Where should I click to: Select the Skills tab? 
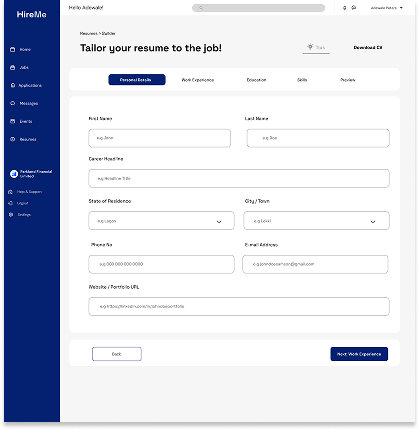coord(302,80)
